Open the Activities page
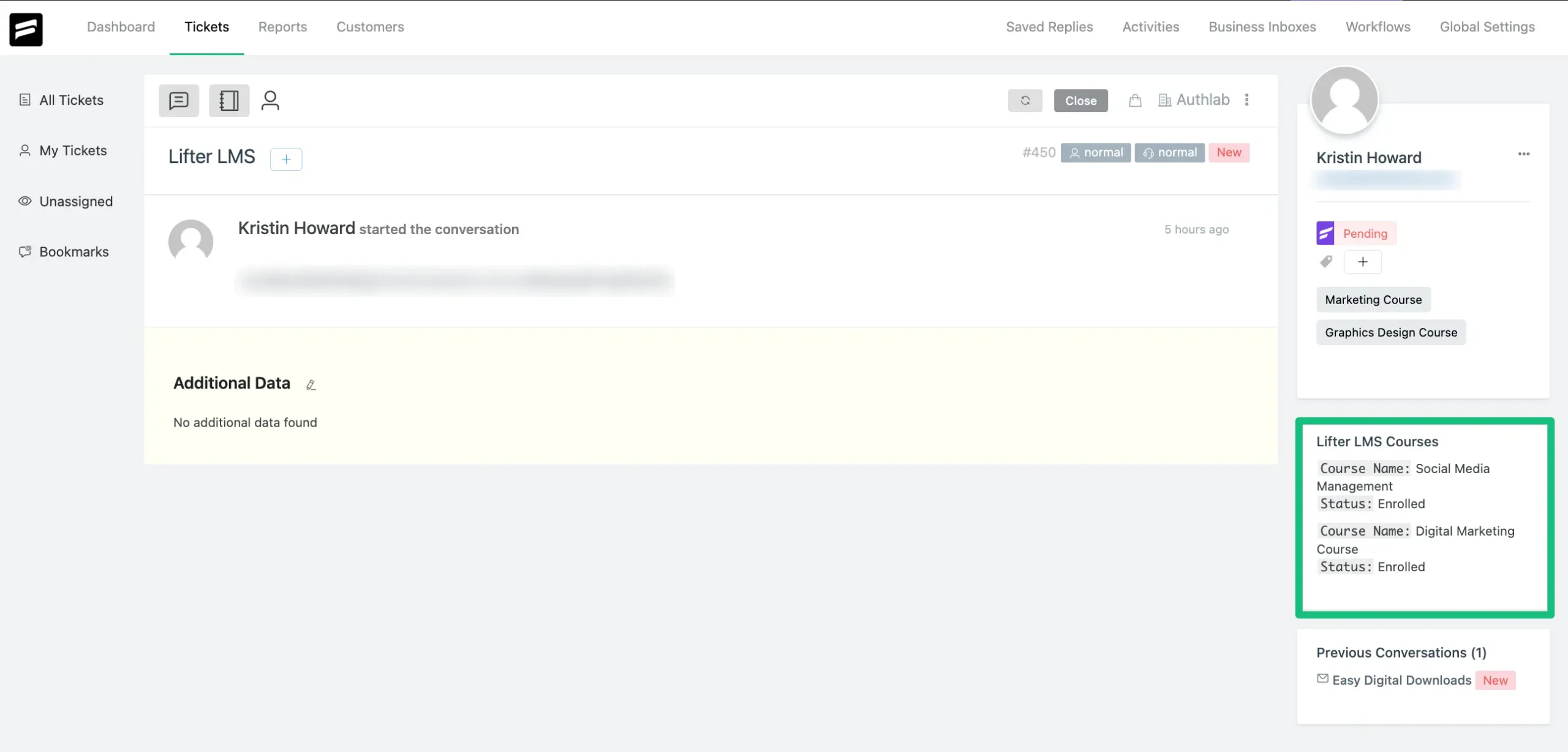 1150,27
